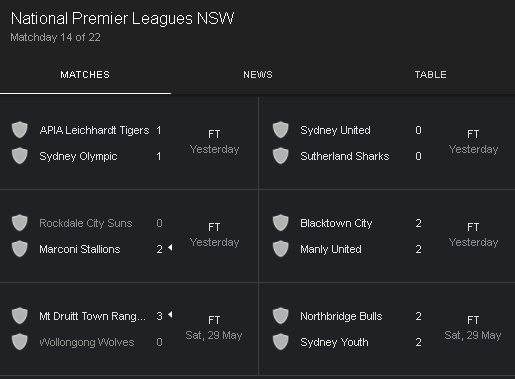The width and height of the screenshot is (515, 379).
Task: Click the National Premier Leagues NSW heading
Action: point(122,18)
